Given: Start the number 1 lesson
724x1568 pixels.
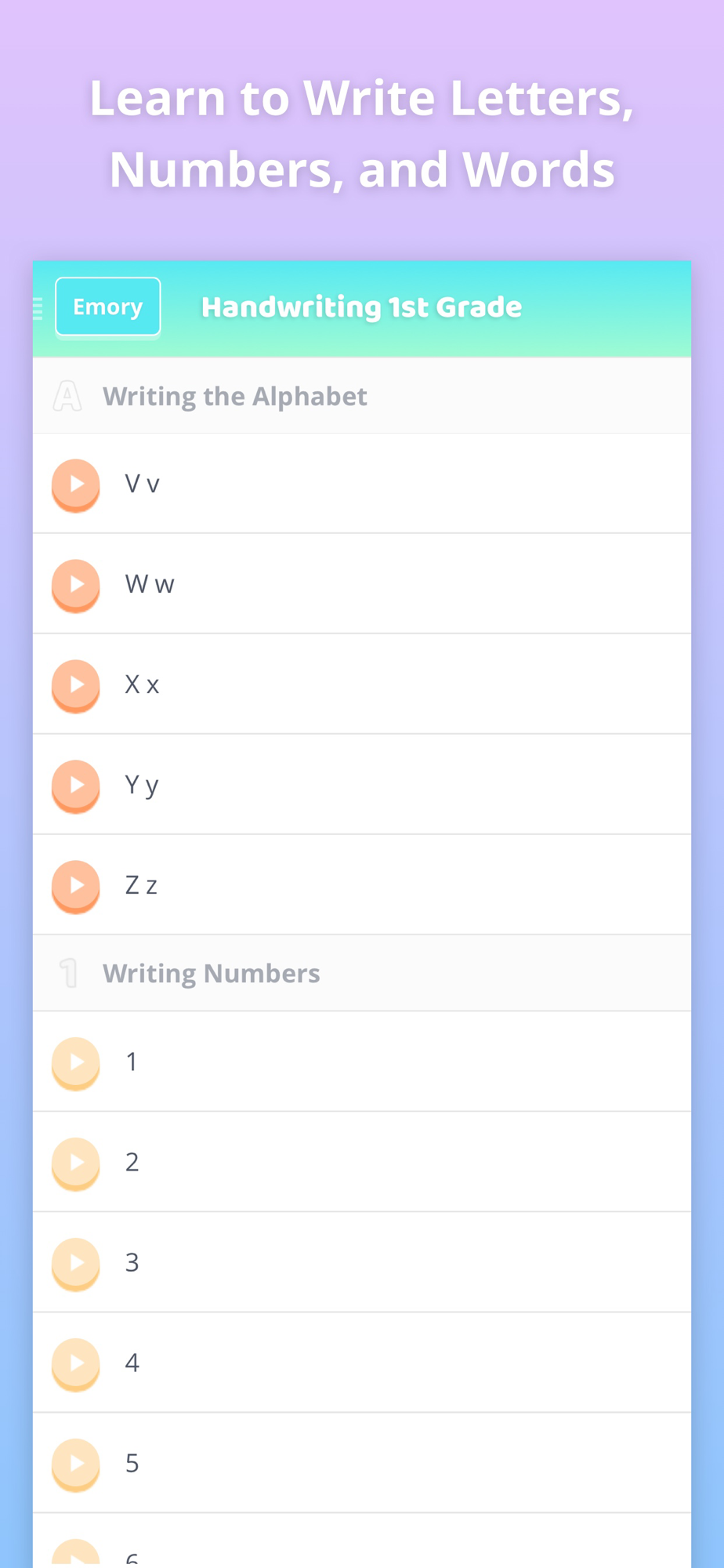Looking at the screenshot, I should coord(76,1064).
